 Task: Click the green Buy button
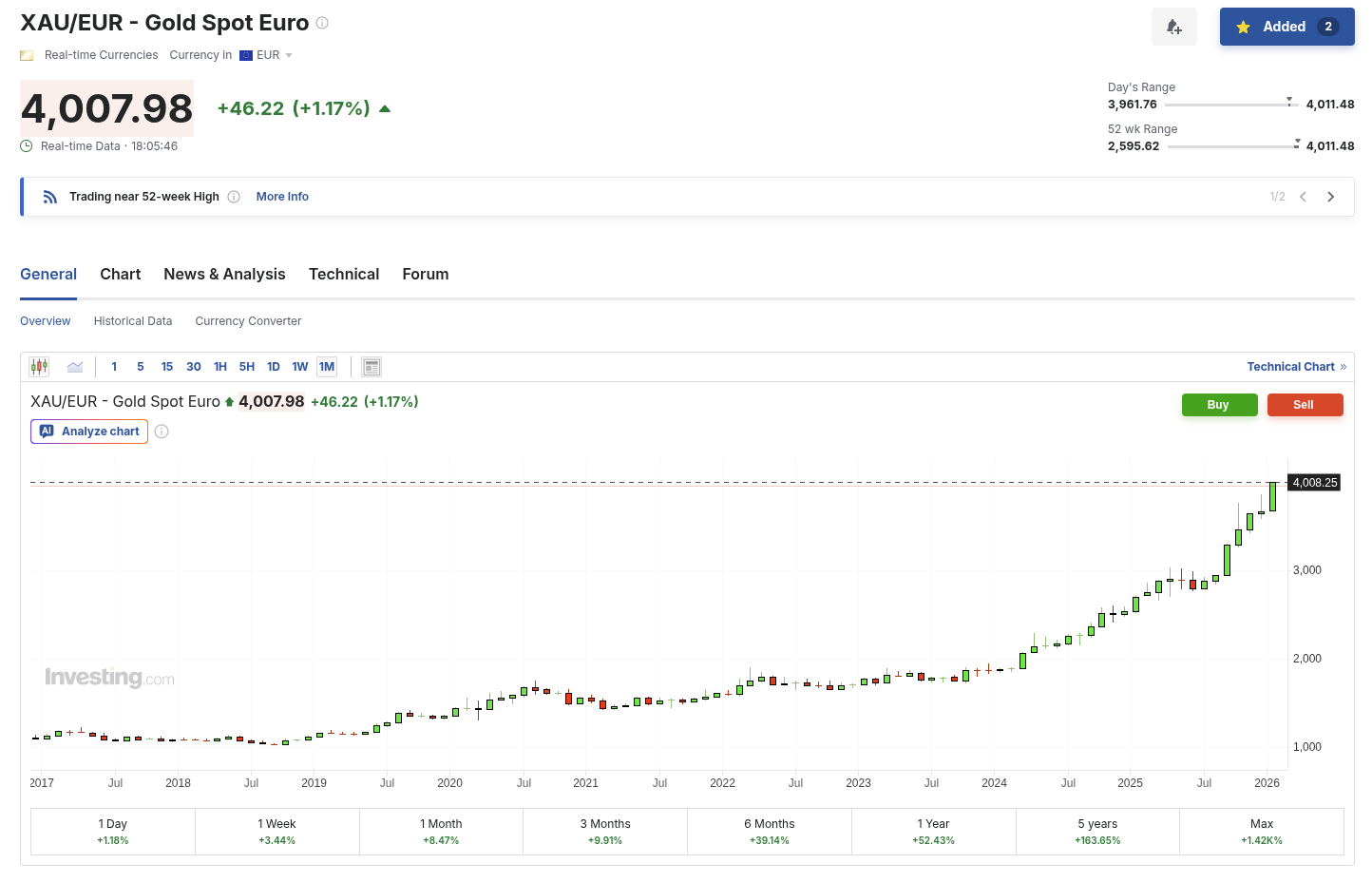pyautogui.click(x=1218, y=405)
